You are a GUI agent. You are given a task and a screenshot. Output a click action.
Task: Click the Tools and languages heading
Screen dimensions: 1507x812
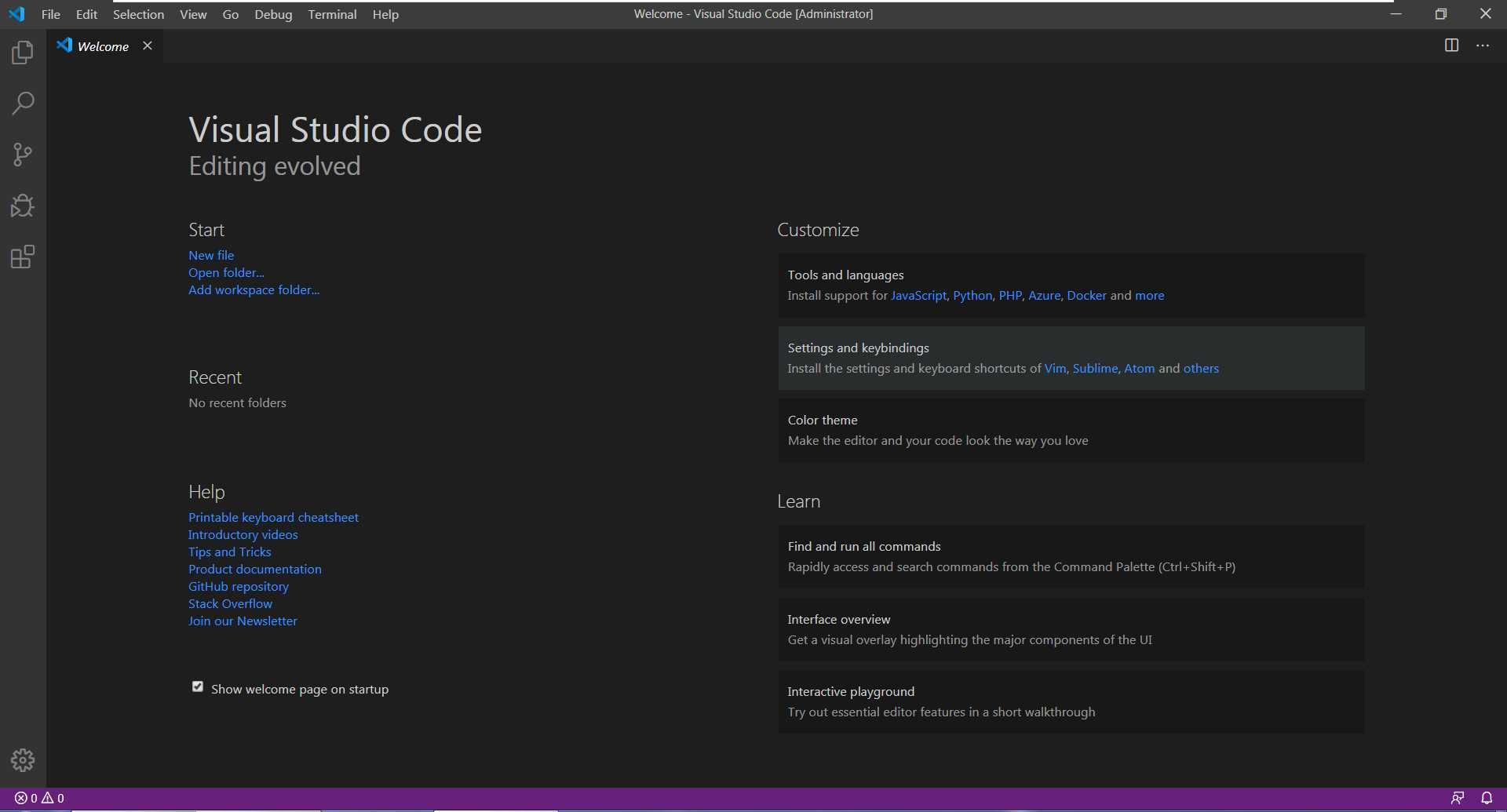tap(845, 275)
